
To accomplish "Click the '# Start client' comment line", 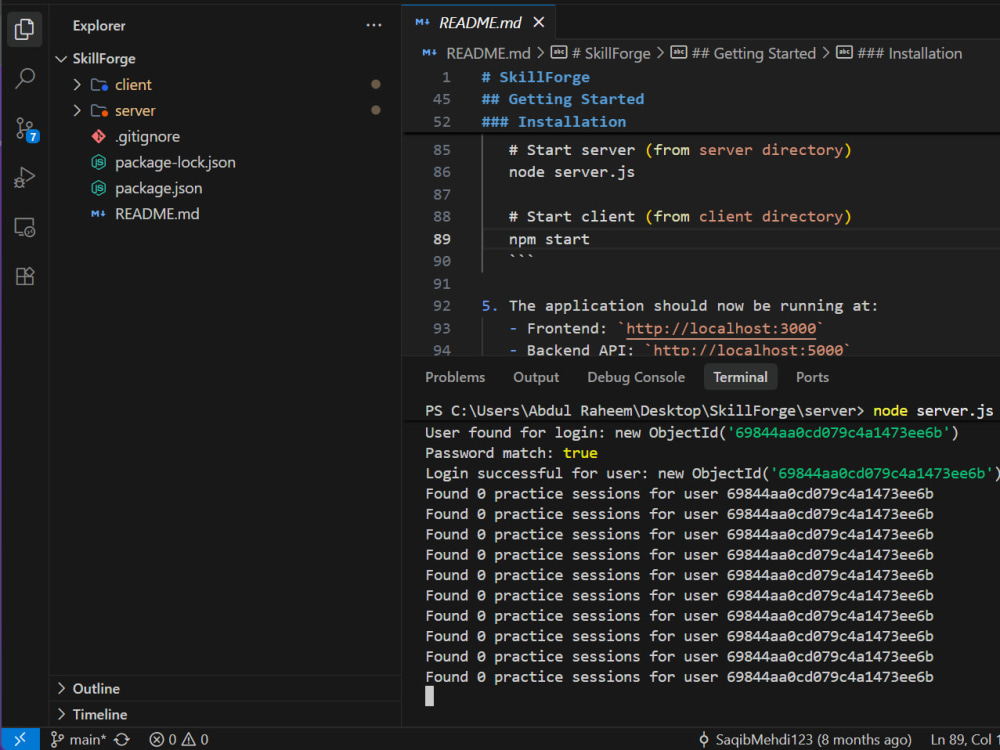I will pos(680,217).
